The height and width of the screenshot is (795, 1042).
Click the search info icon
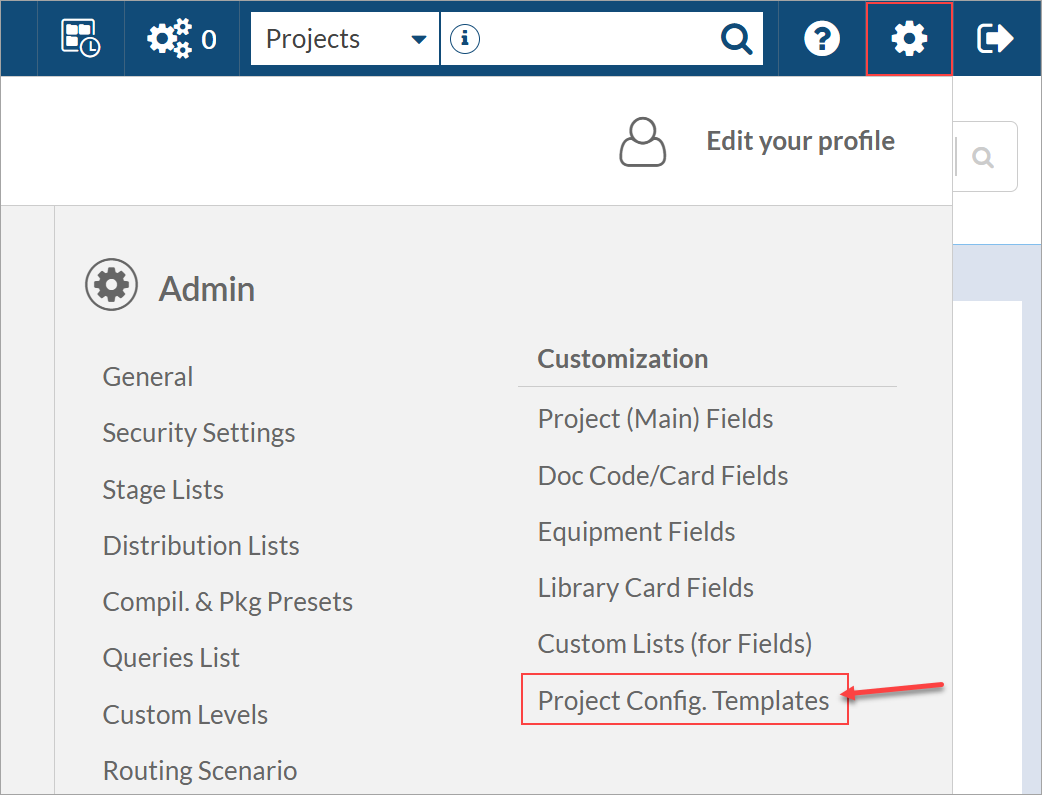click(465, 39)
